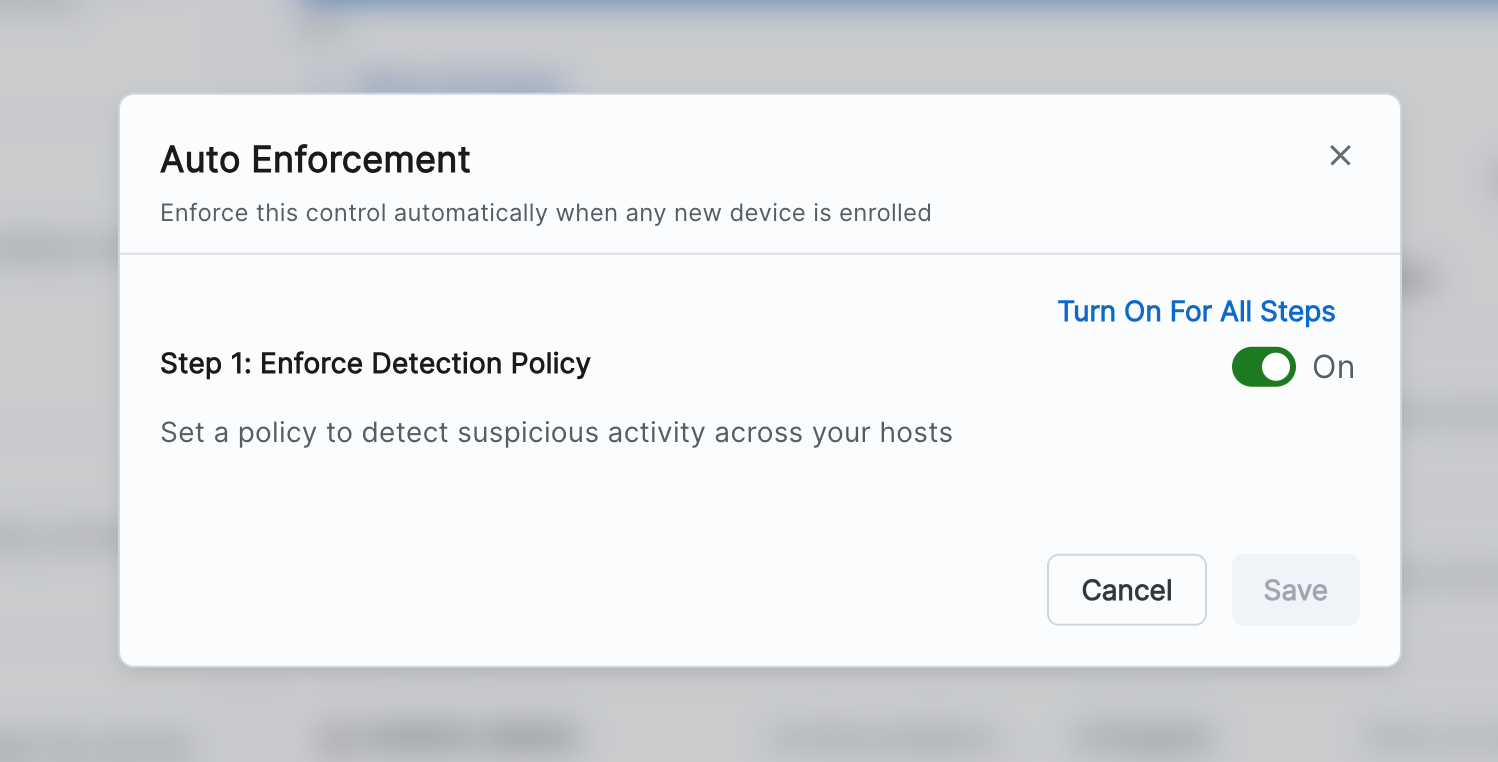Click the empty dialog area left of Cancel
1498x762 pixels.
(x=600, y=590)
